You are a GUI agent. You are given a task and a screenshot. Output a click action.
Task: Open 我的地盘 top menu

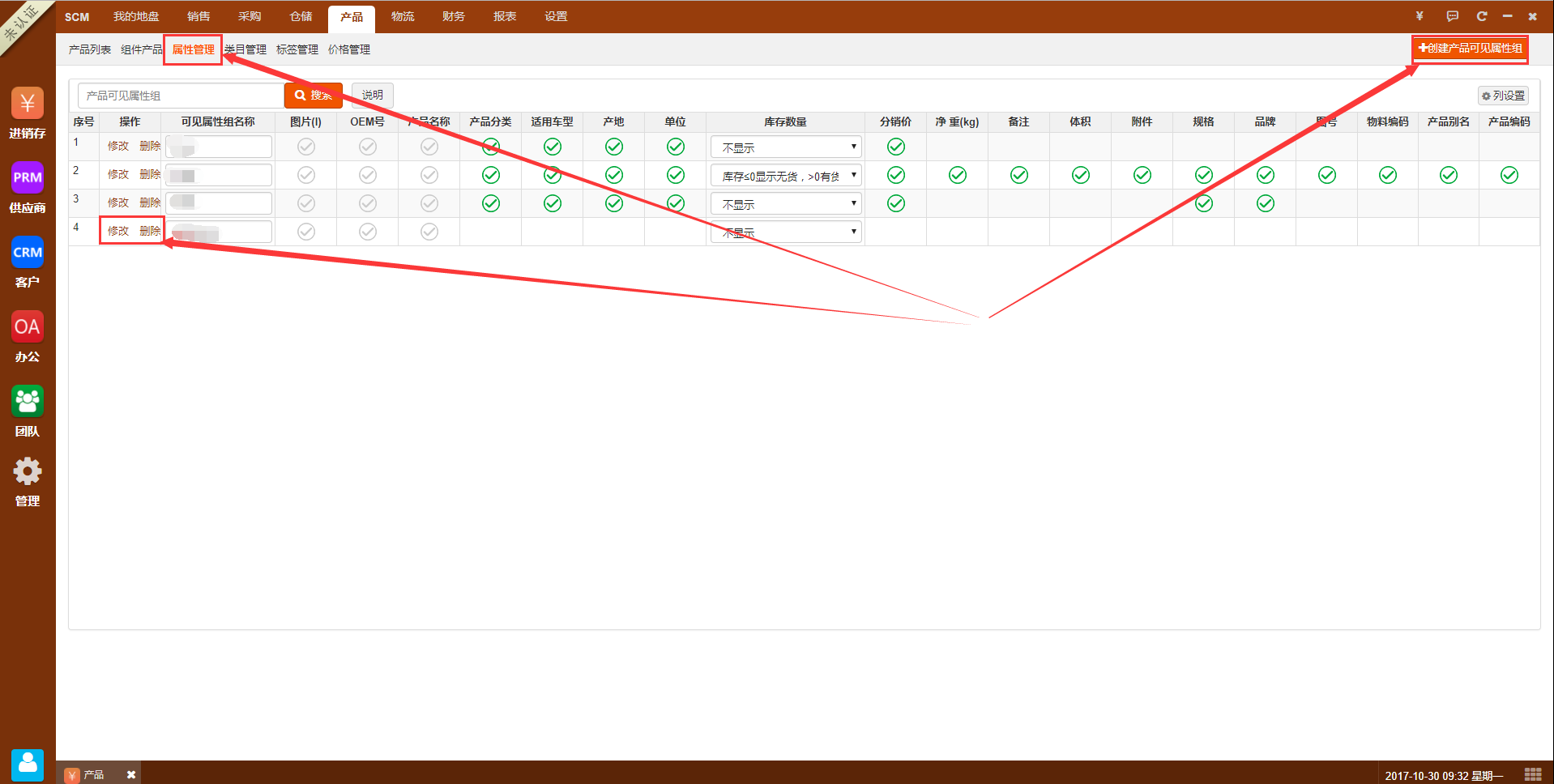pyautogui.click(x=136, y=16)
